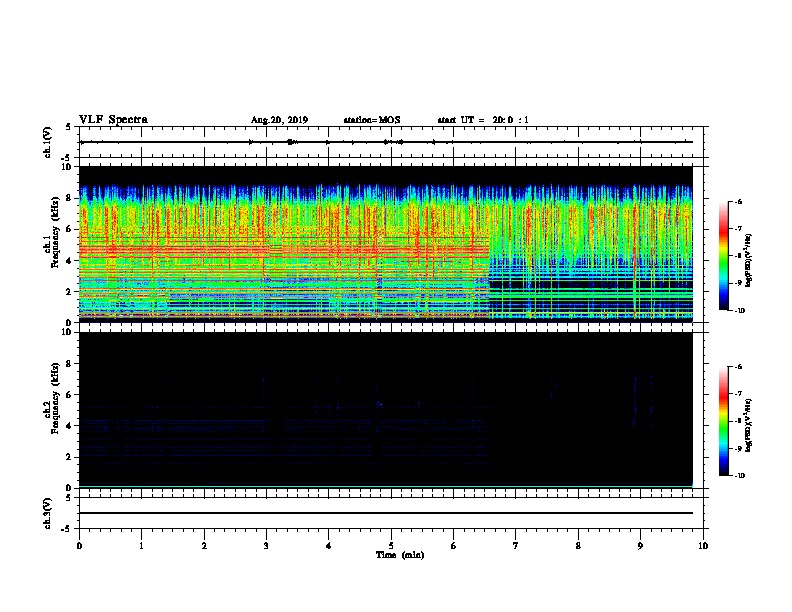Click the ch.1 colorbar log(PSD) label
This screenshot has width=792, height=612.
point(748,260)
